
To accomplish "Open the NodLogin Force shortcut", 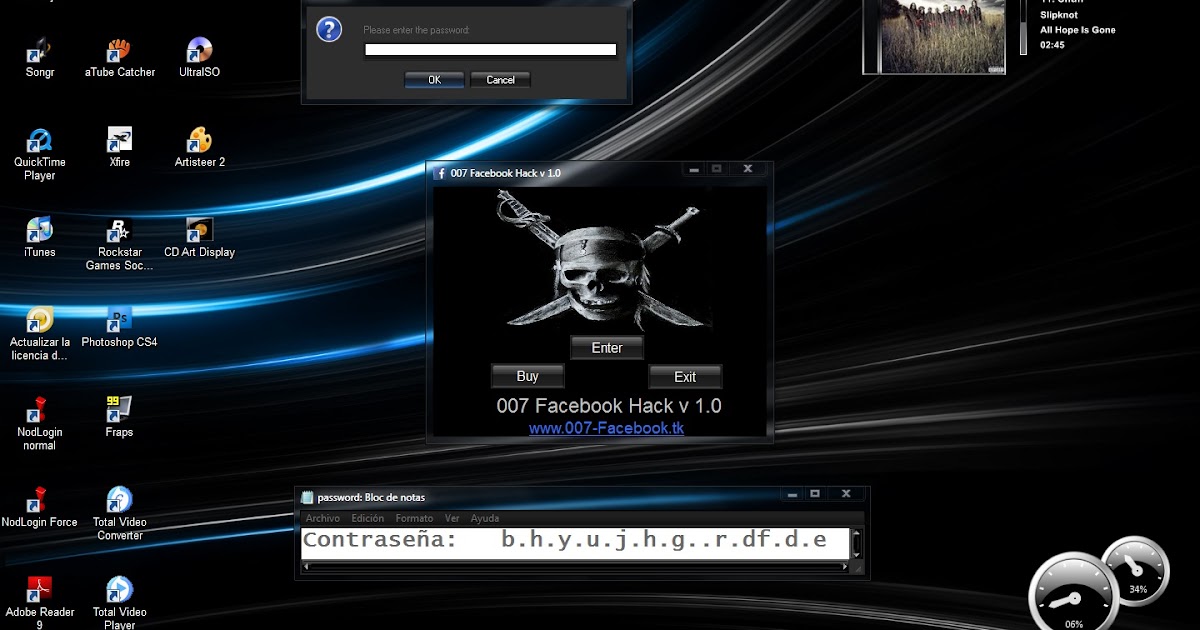I will (40, 508).
